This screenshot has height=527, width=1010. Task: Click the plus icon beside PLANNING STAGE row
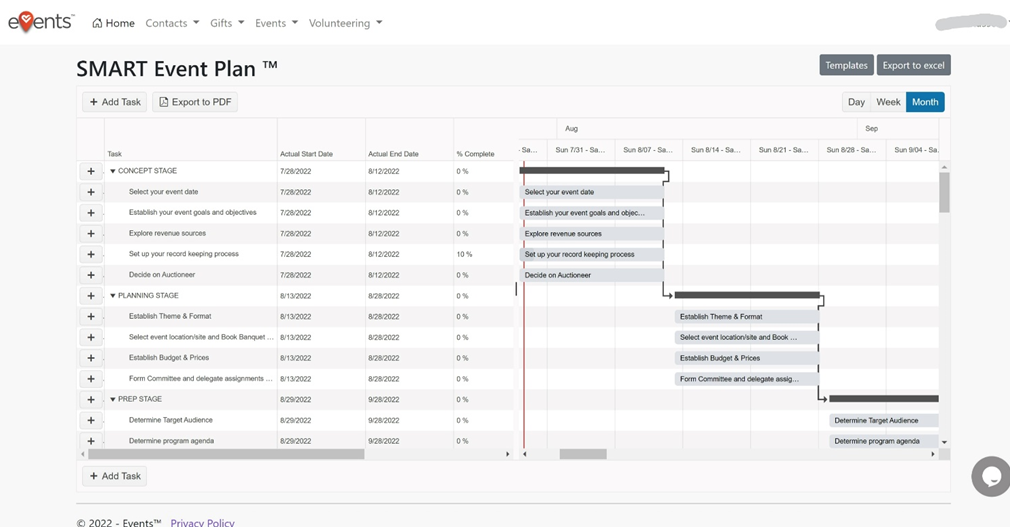(91, 296)
